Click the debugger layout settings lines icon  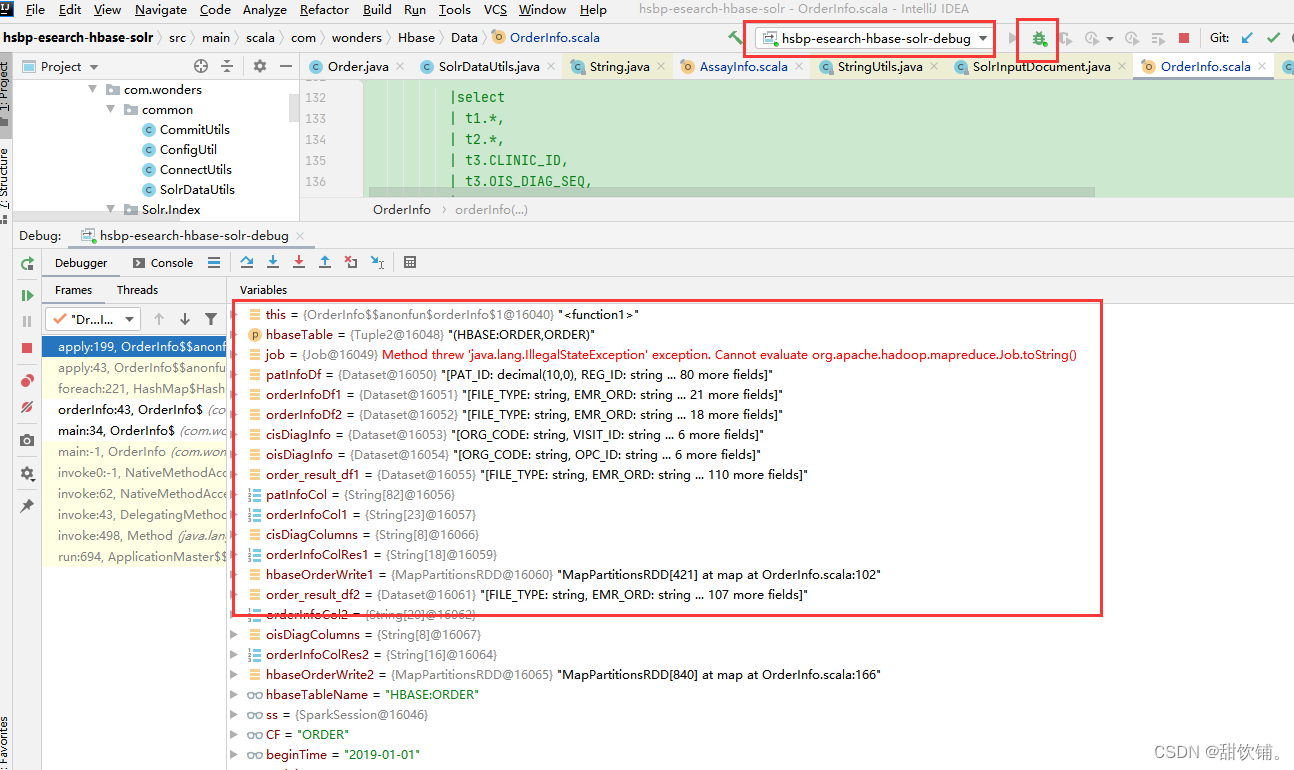point(214,263)
